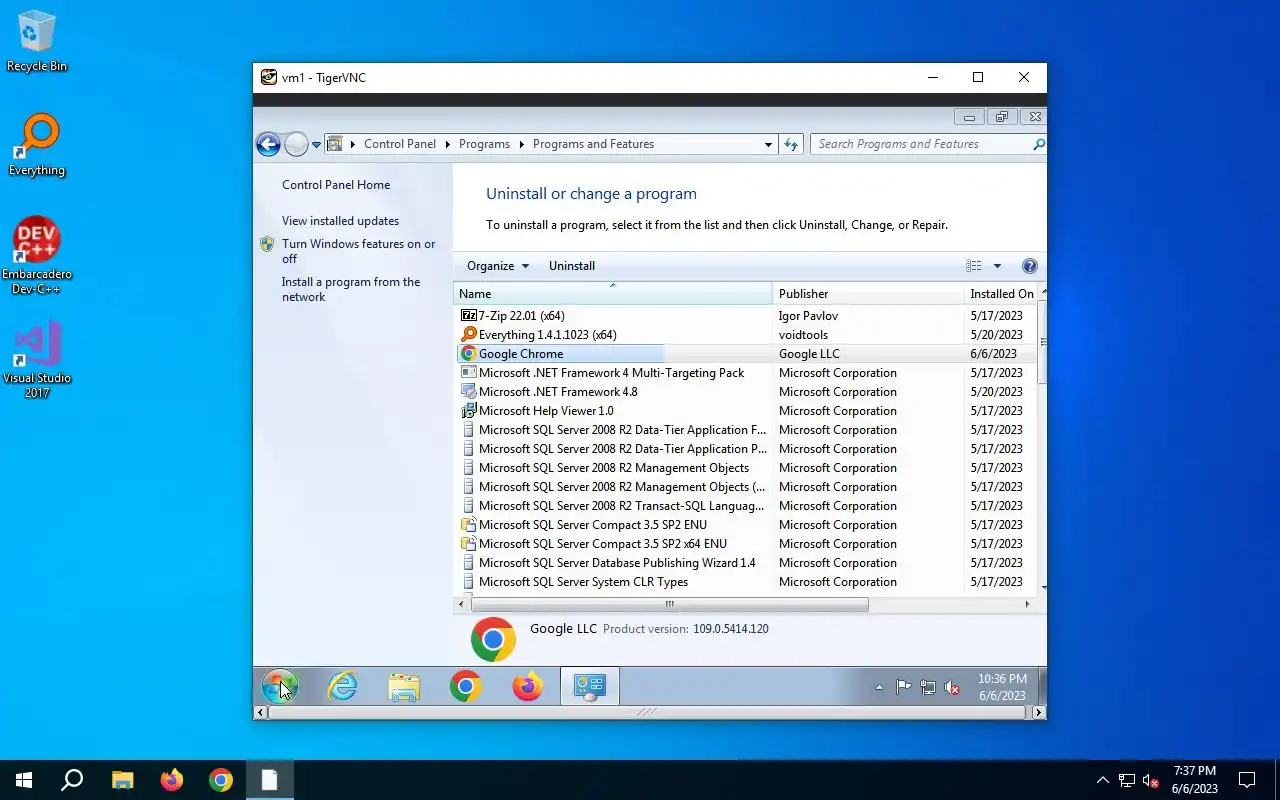The width and height of the screenshot is (1280, 800).
Task: Open the help question mark icon
Action: pos(1029,266)
